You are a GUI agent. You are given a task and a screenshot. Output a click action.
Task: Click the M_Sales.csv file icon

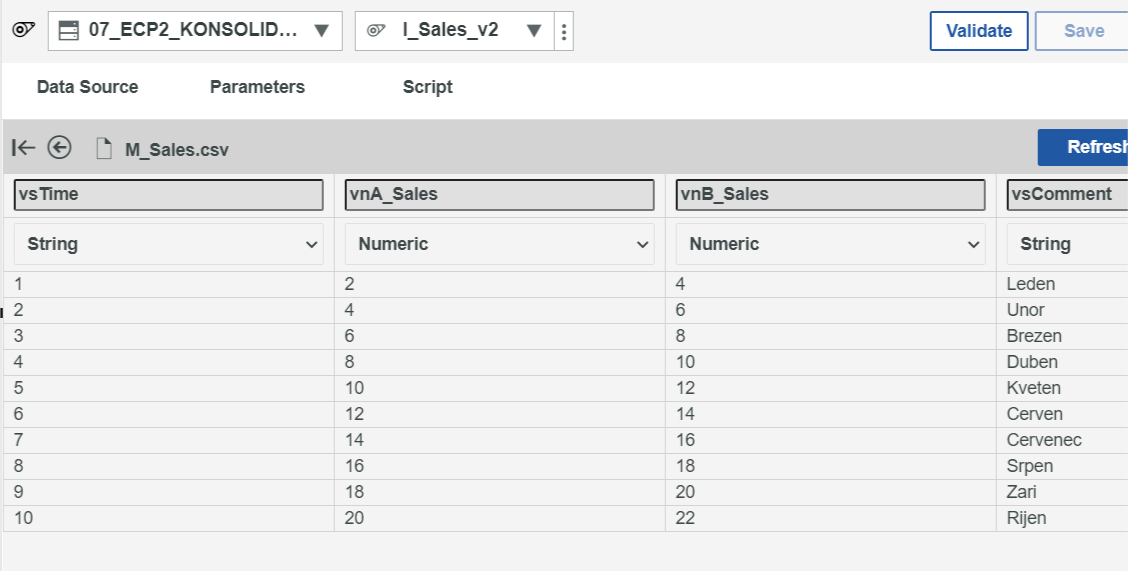104,148
